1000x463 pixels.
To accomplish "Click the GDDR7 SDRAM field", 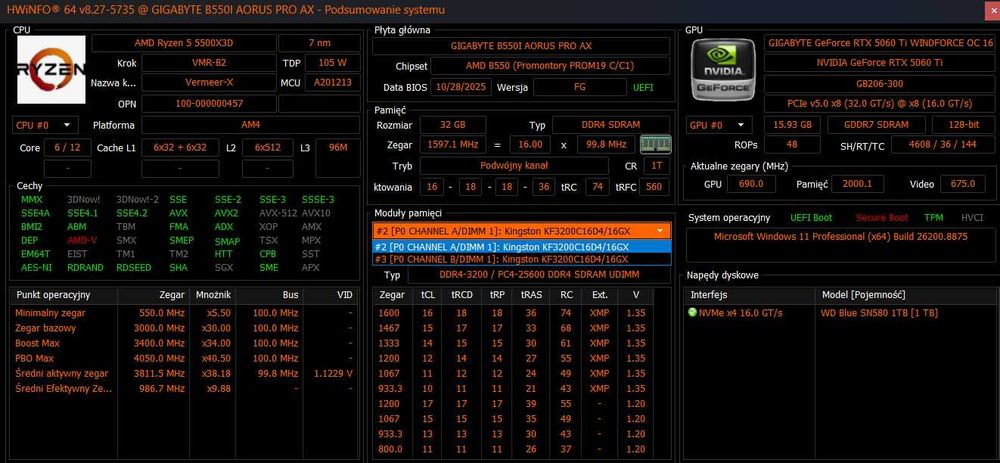I will pos(878,125).
